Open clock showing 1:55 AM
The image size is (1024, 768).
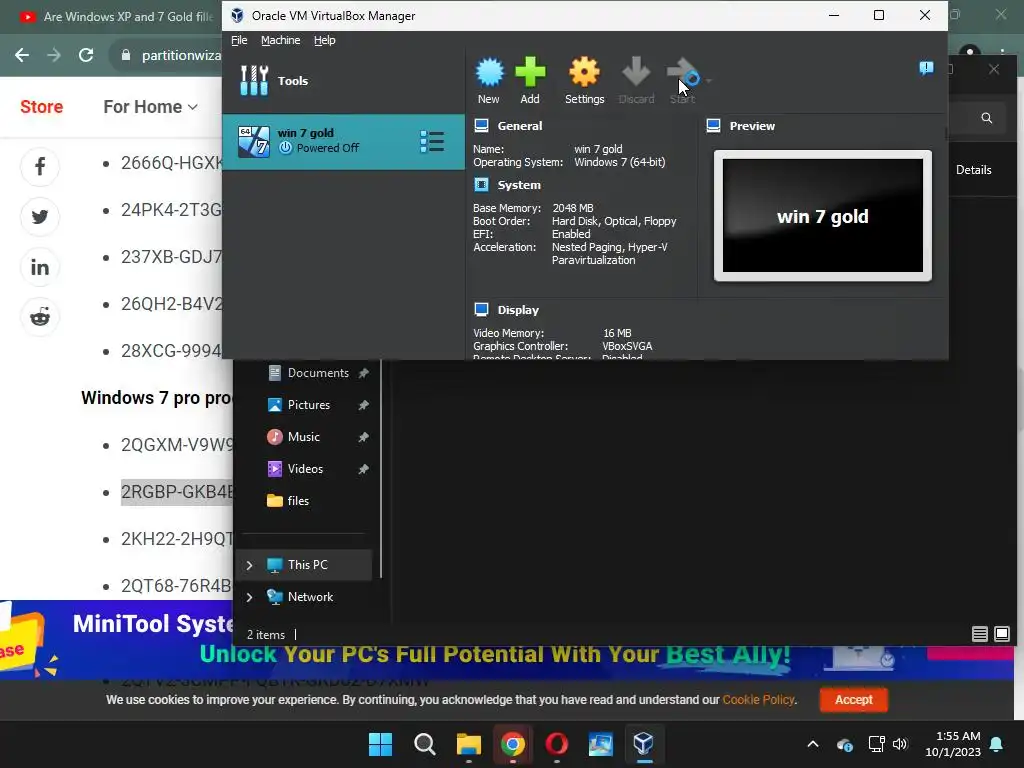(953, 744)
